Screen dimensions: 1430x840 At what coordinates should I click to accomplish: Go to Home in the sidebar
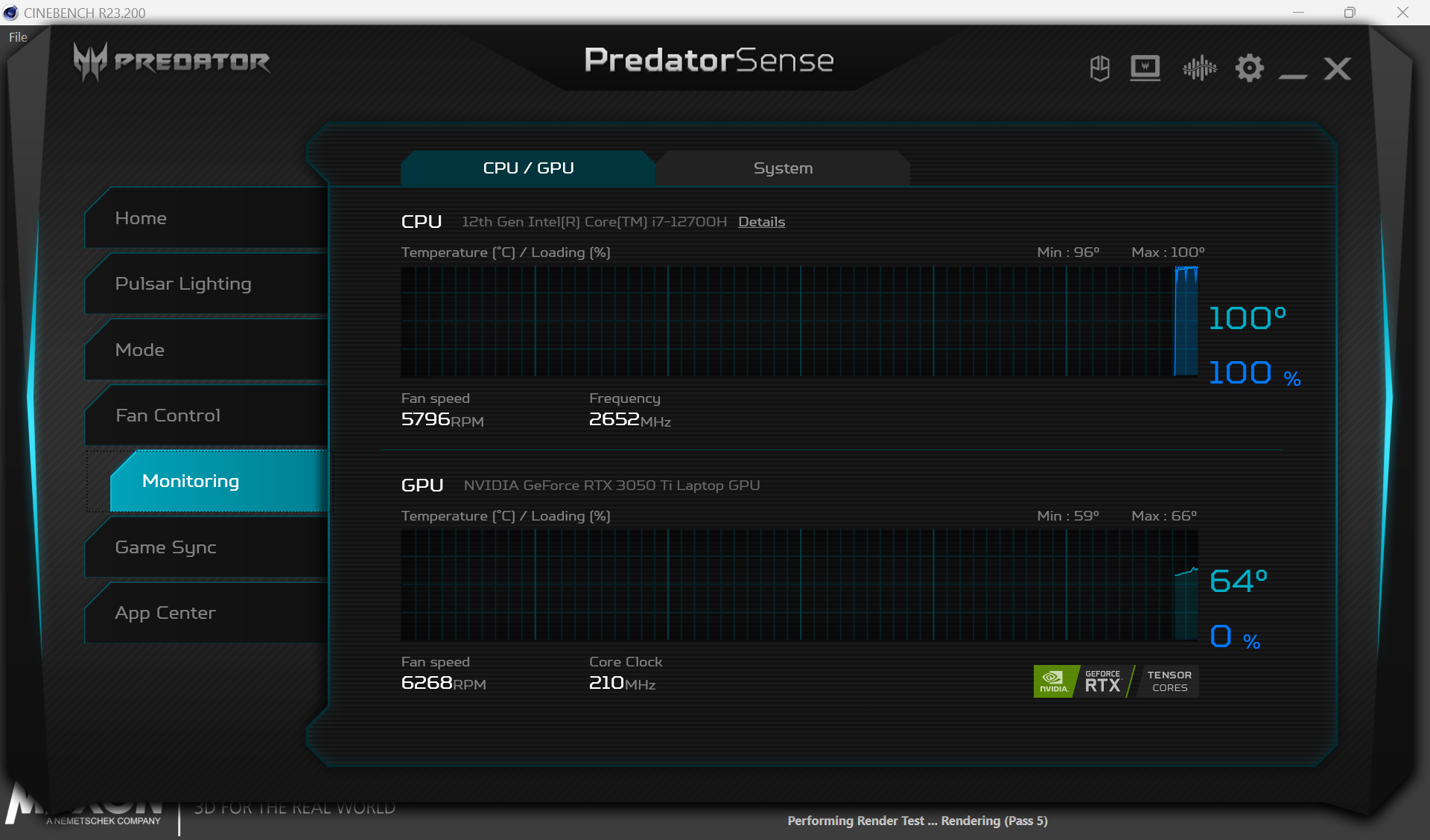pos(206,218)
